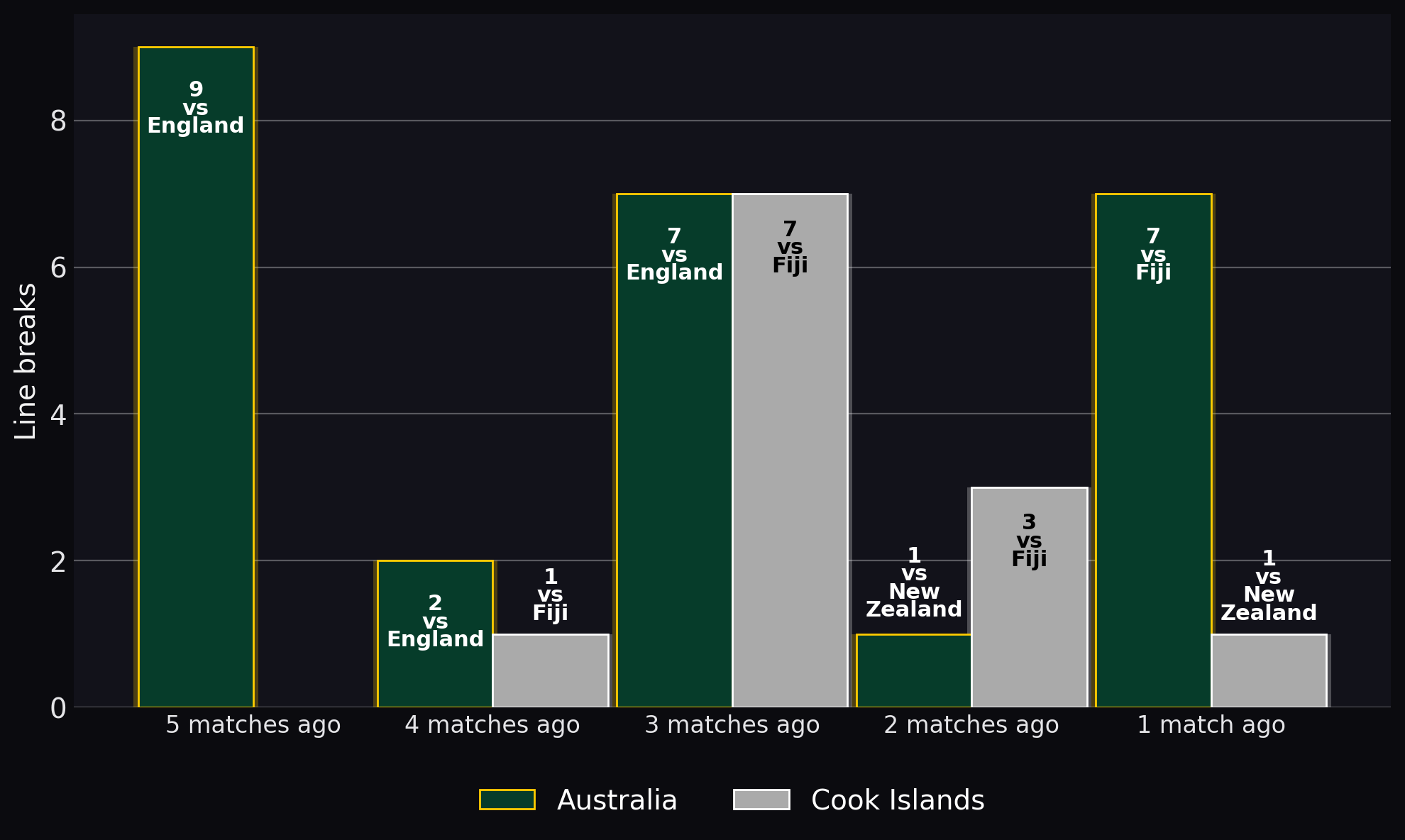Click the '2 matches ago' axis label
The image size is (1405, 840).
coord(971,725)
